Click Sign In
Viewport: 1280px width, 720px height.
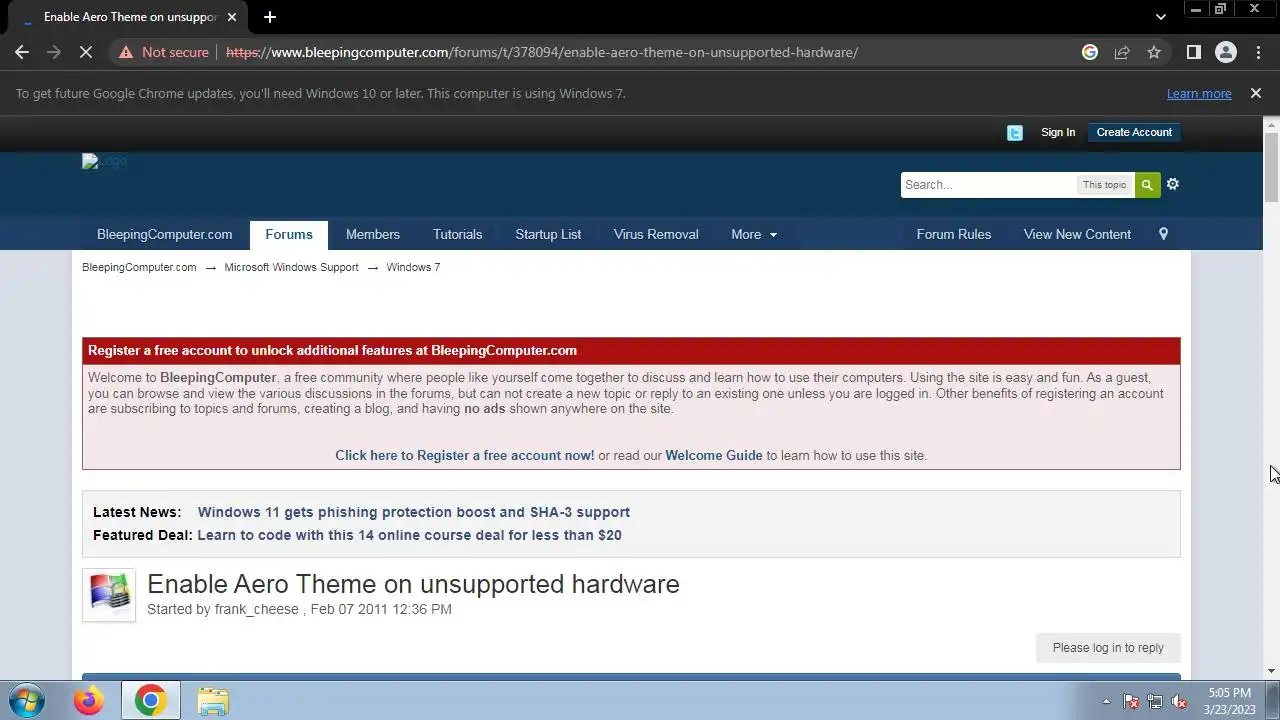pos(1058,132)
